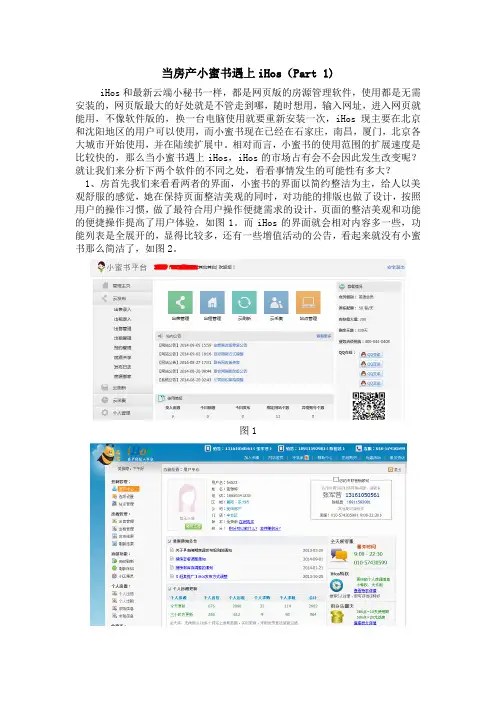Open the blue link at 小蜜书 top right

pos(395,267)
